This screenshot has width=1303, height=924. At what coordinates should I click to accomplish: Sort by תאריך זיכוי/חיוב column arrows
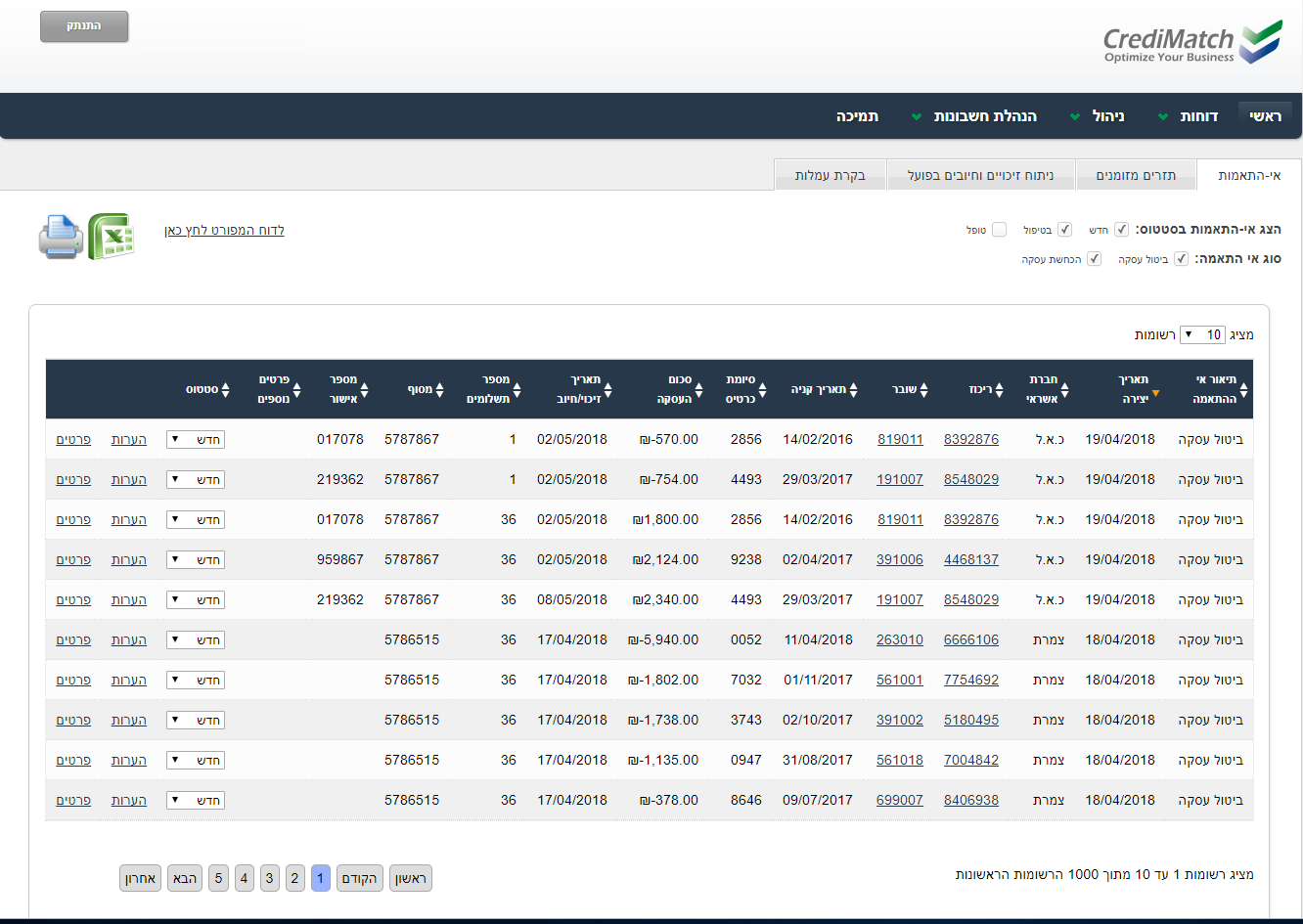tap(607, 389)
